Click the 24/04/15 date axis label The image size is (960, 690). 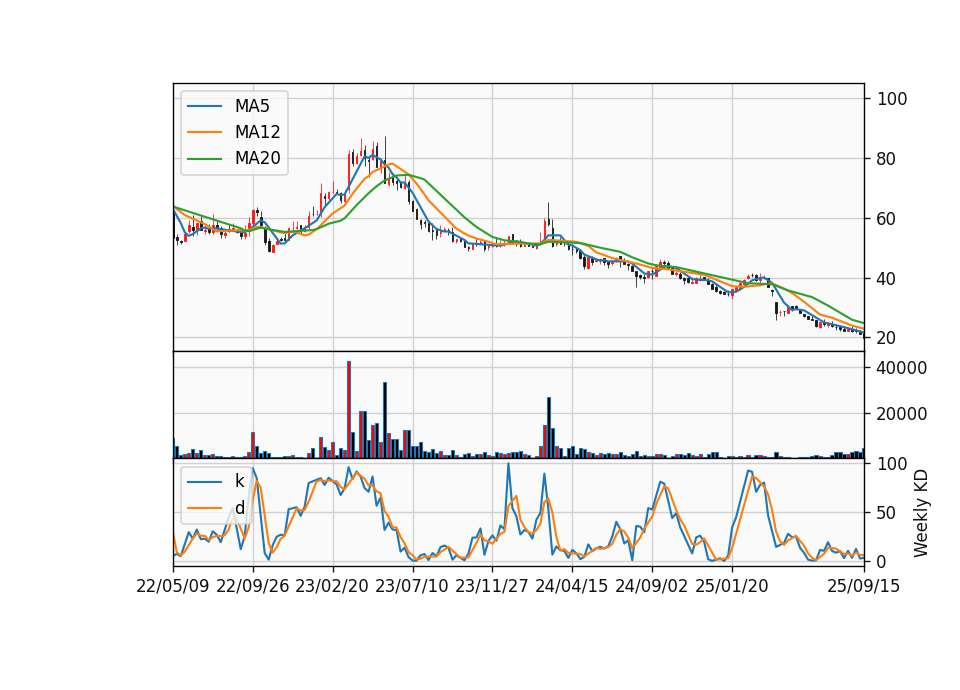(572, 586)
